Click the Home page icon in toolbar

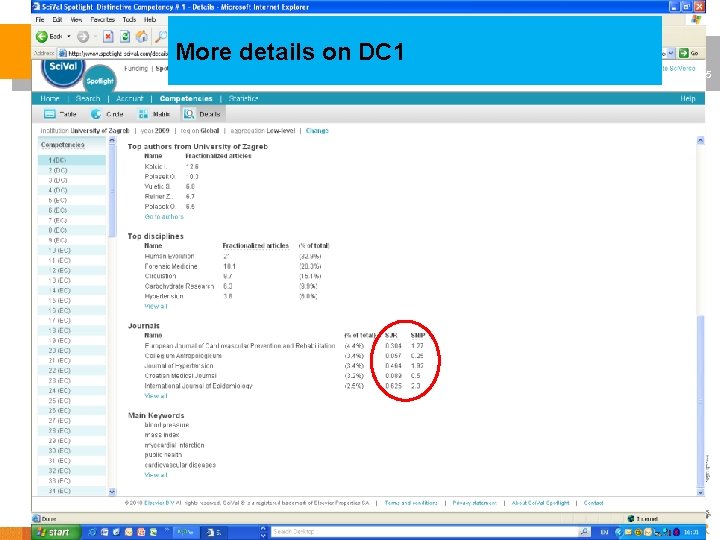point(142,36)
